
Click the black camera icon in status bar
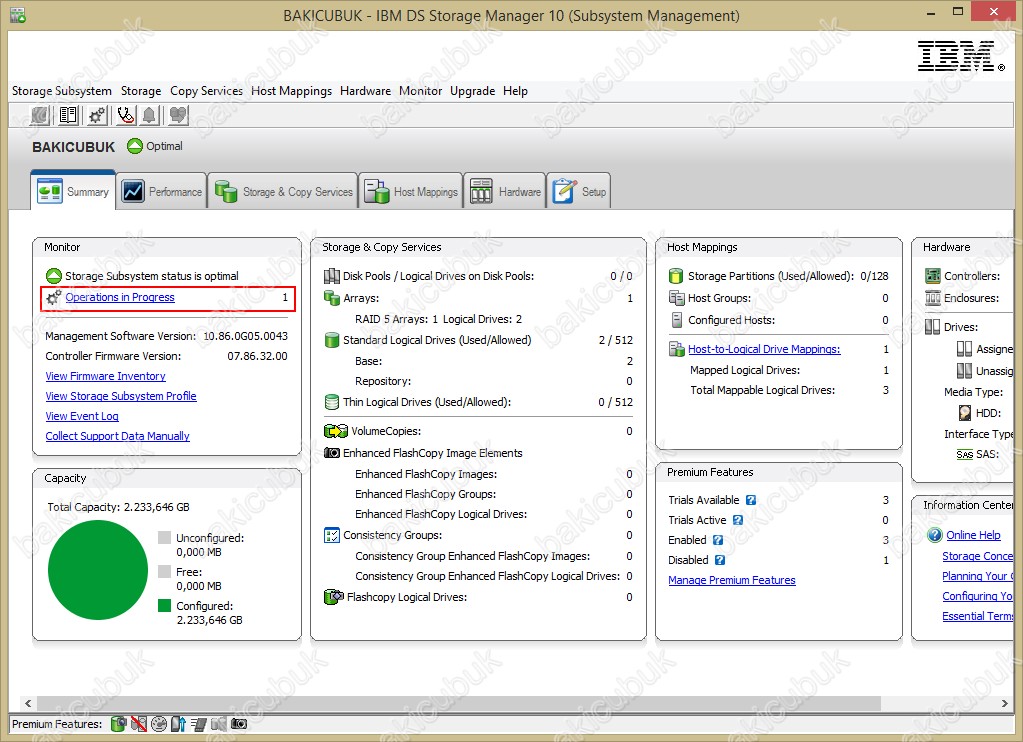(239, 724)
